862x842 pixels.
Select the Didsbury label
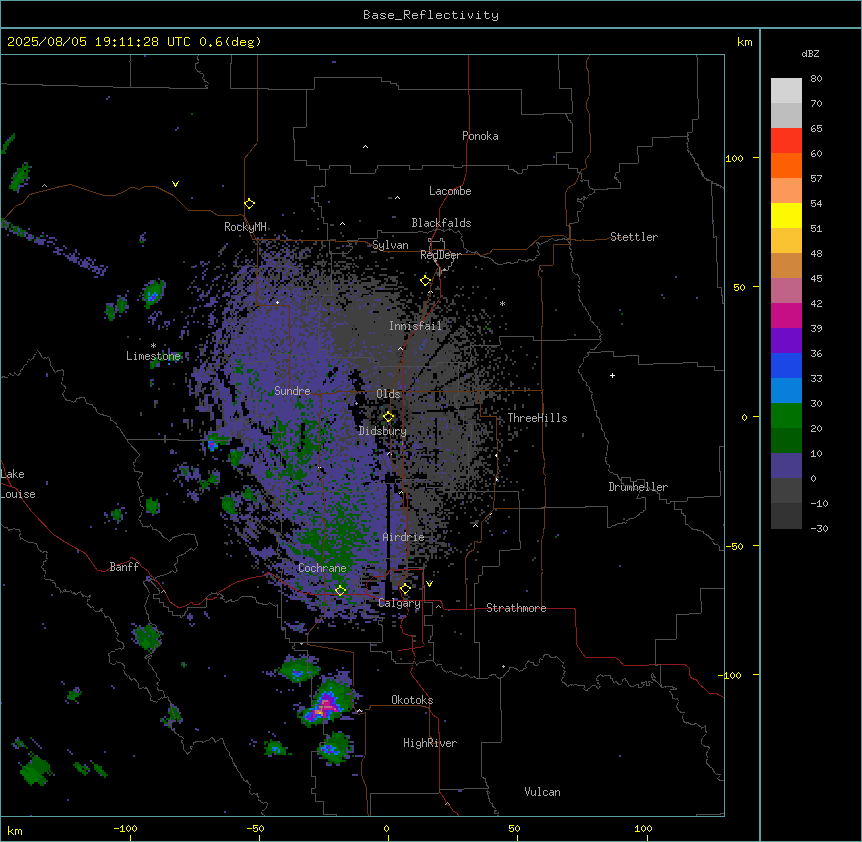click(x=383, y=431)
